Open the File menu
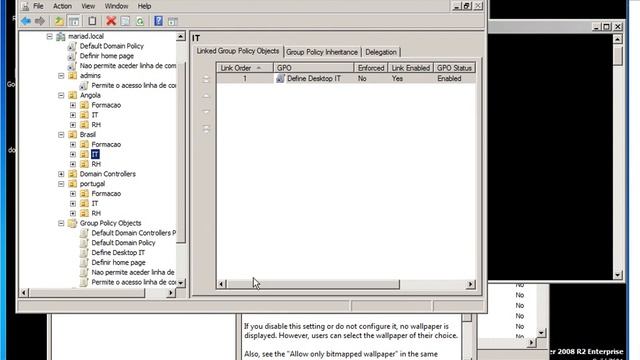640x360 pixels. (38, 6)
